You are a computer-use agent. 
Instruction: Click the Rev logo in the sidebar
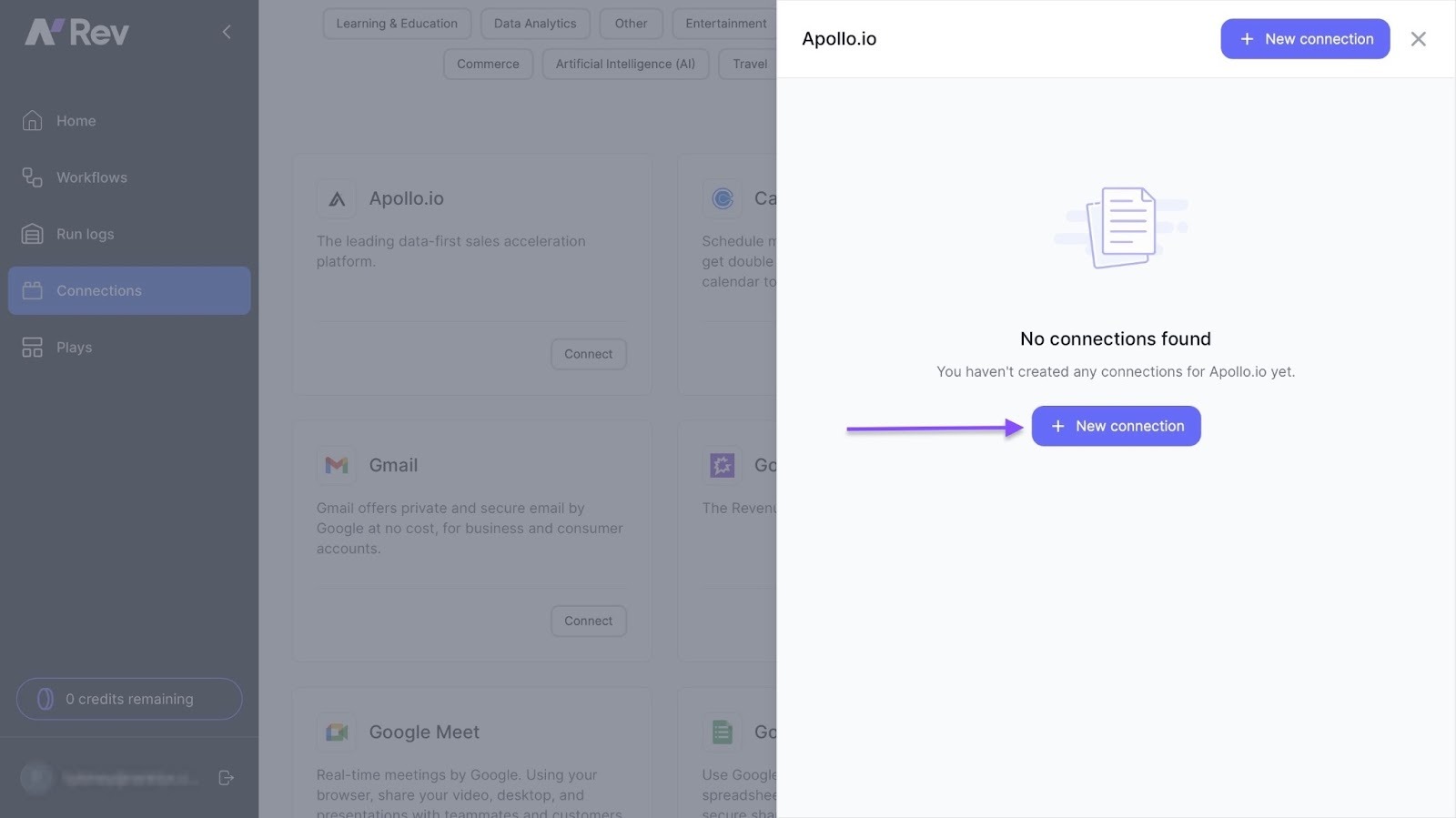(77, 33)
